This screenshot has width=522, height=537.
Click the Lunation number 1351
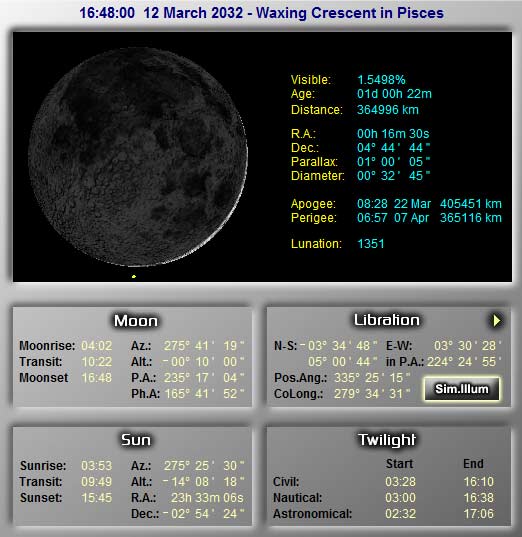click(371, 244)
